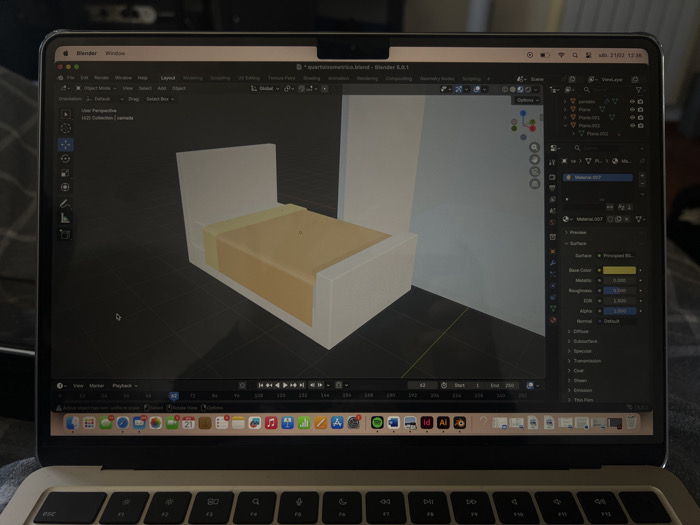The image size is (700, 525).
Task: Open the Output properties tab
Action: point(553,188)
